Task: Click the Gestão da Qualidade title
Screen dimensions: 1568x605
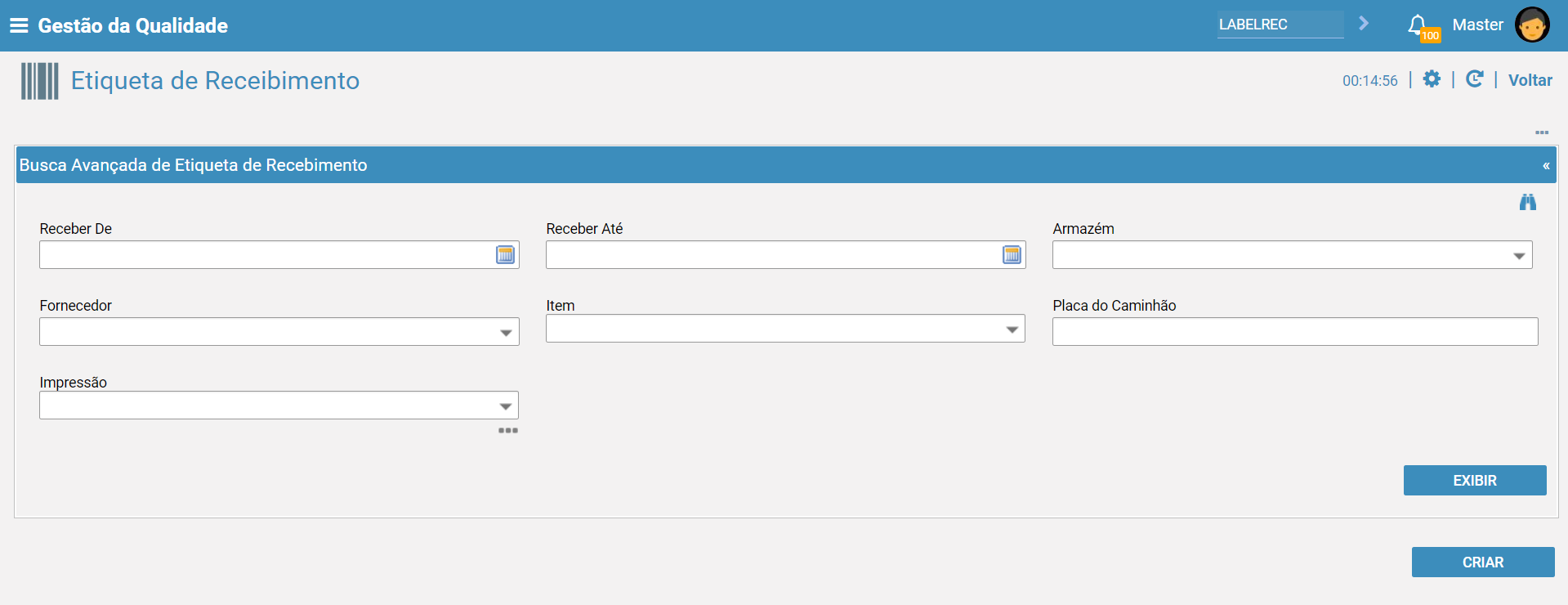Action: [133, 25]
